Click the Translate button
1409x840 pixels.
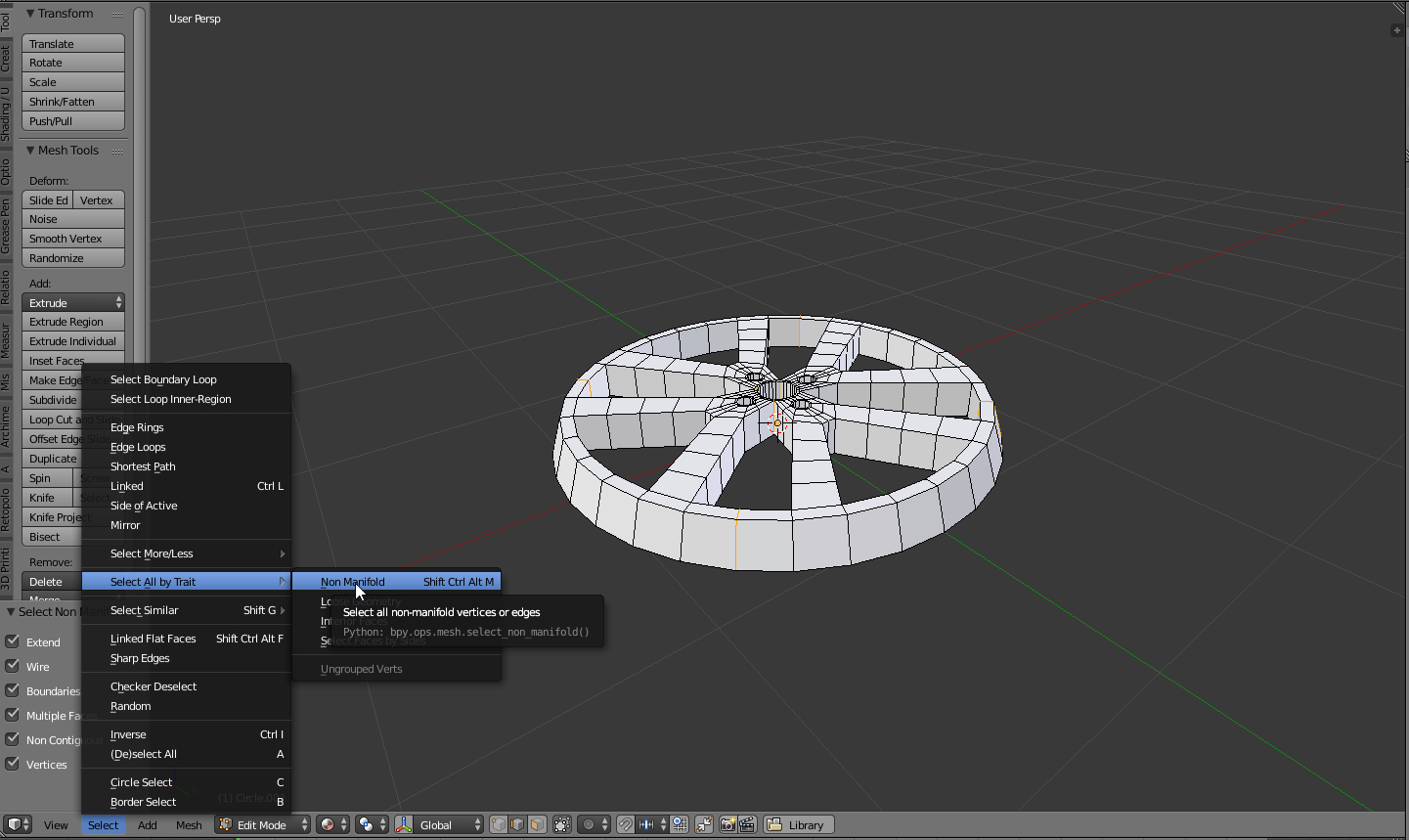tap(73, 44)
